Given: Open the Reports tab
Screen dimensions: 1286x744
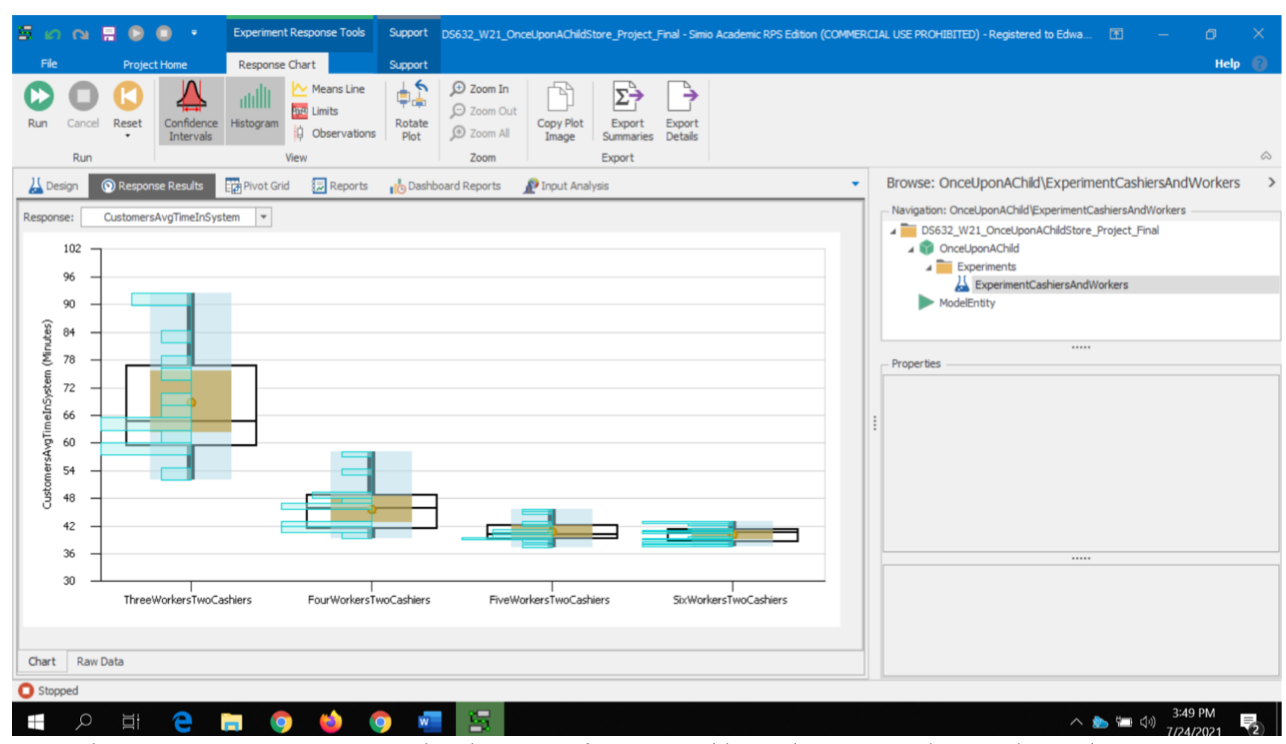Looking at the screenshot, I should [x=340, y=186].
